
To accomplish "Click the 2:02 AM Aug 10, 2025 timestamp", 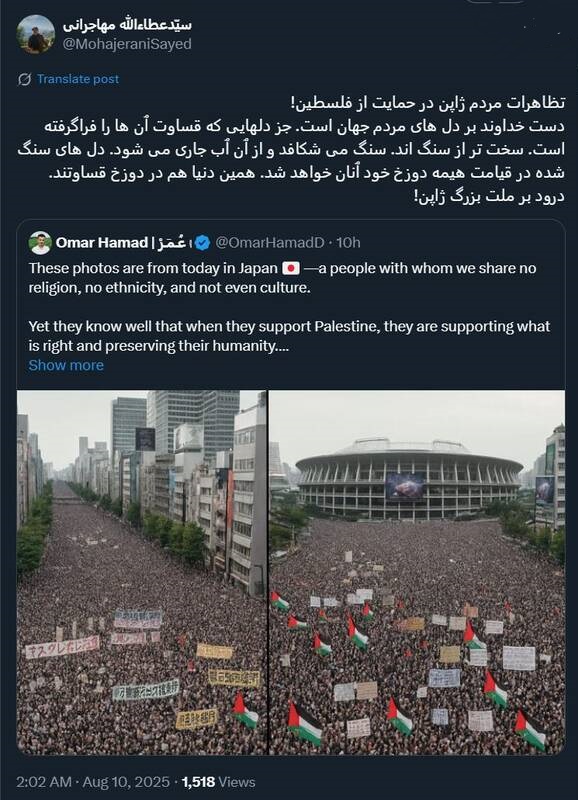I will click(x=92, y=782).
